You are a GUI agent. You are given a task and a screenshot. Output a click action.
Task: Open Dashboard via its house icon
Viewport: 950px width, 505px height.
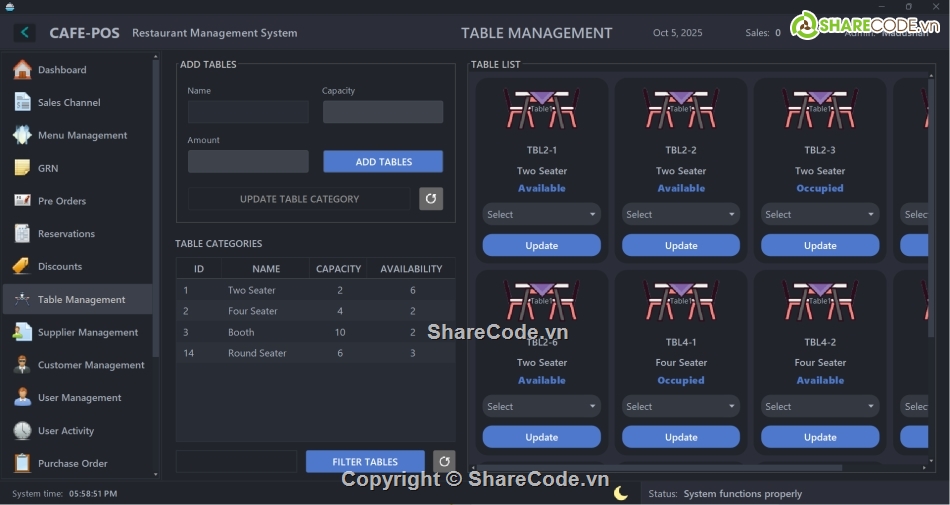(22, 70)
